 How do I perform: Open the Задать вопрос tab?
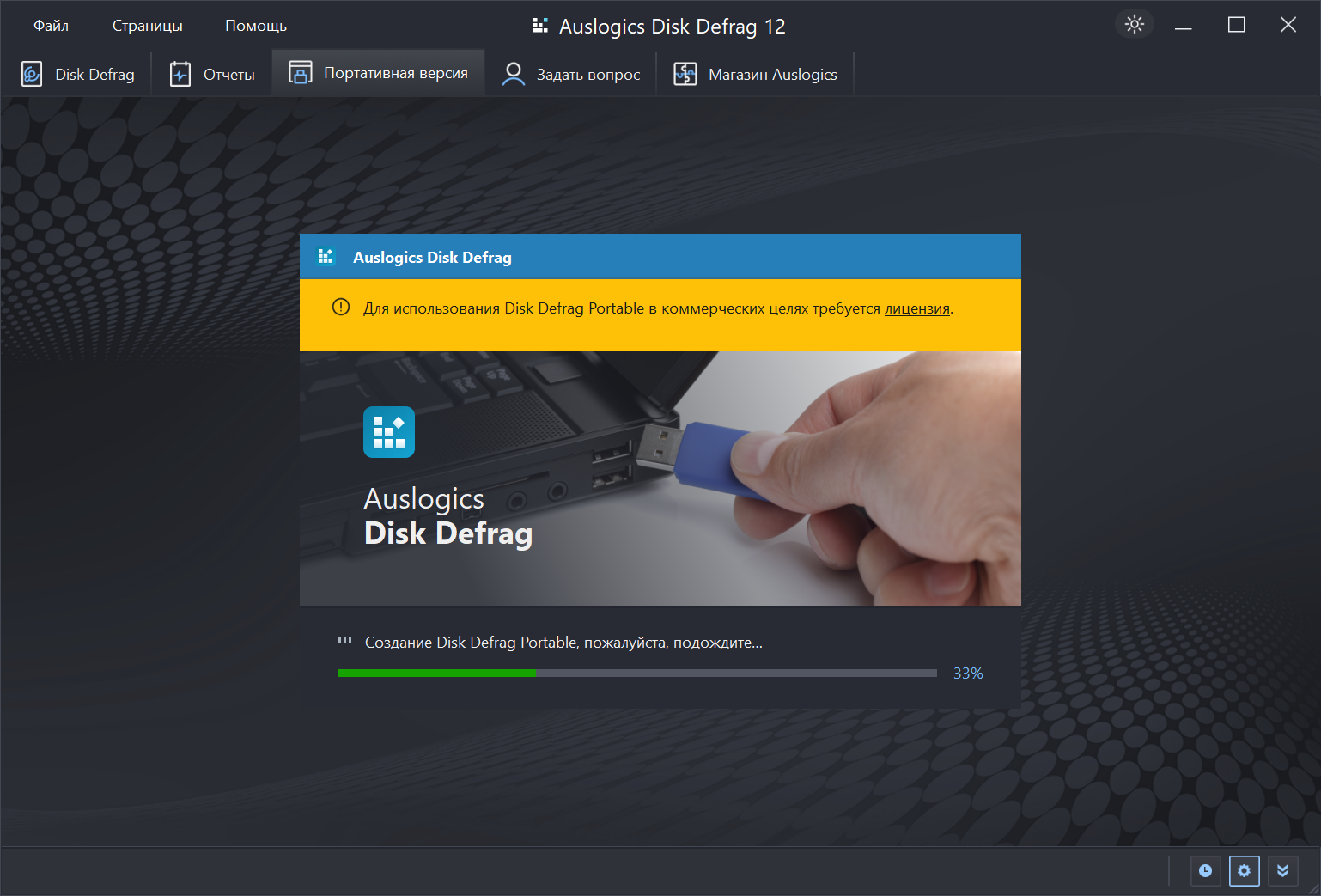(x=571, y=74)
